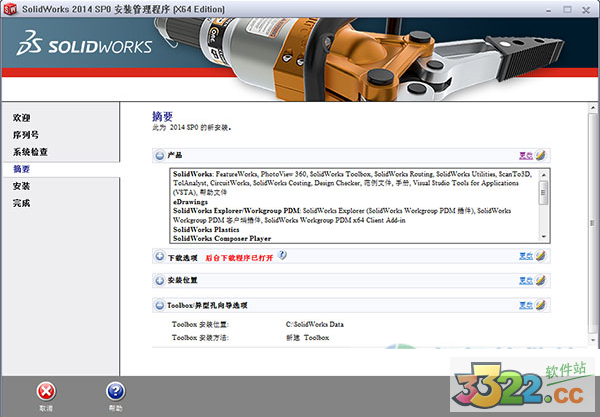Click the red 取消 cancel icon
Image resolution: width=600 pixels, height=417 pixels.
coord(46,391)
